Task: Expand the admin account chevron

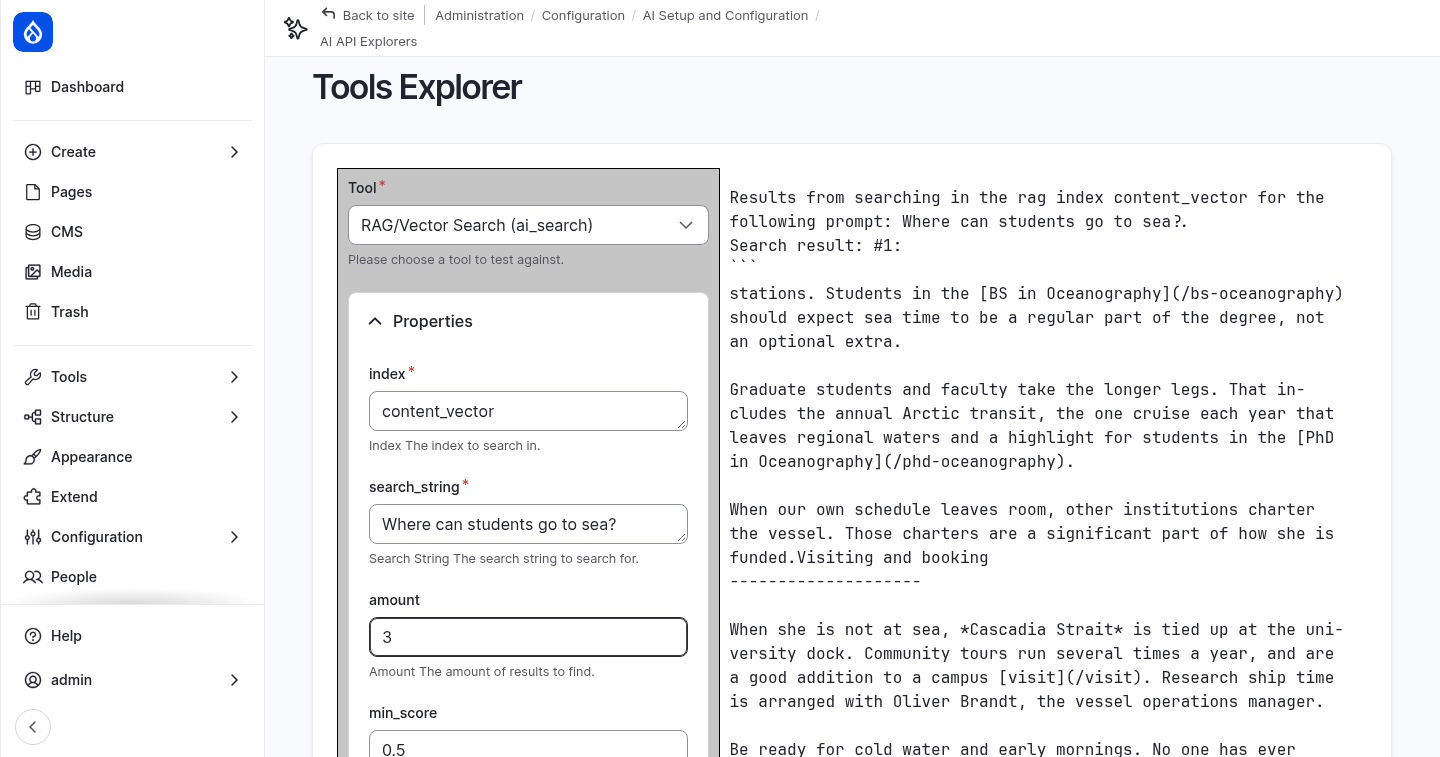Action: [234, 680]
